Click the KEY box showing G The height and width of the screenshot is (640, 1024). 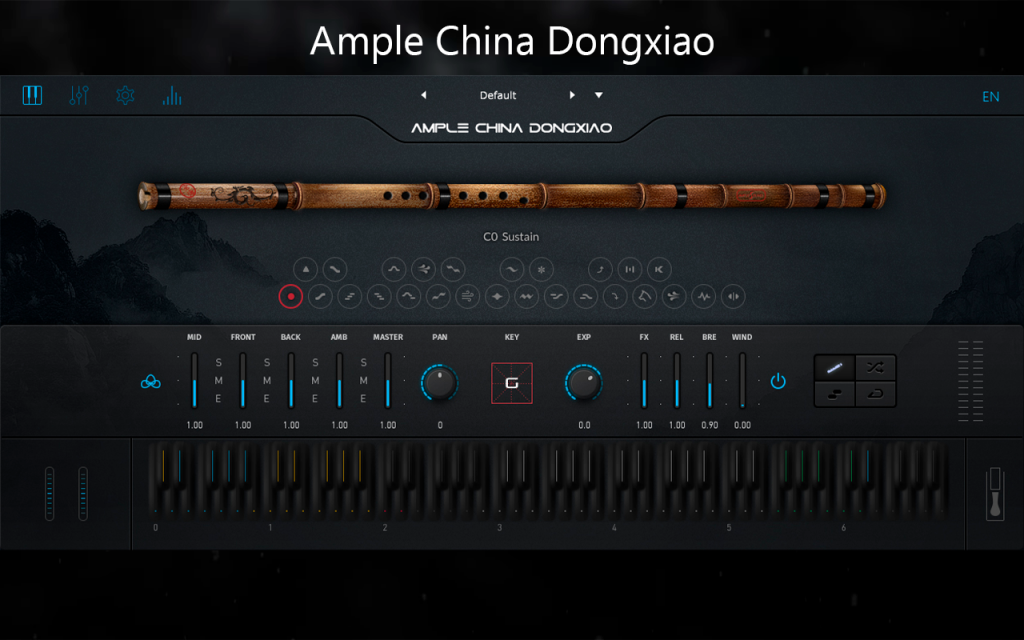click(x=512, y=383)
